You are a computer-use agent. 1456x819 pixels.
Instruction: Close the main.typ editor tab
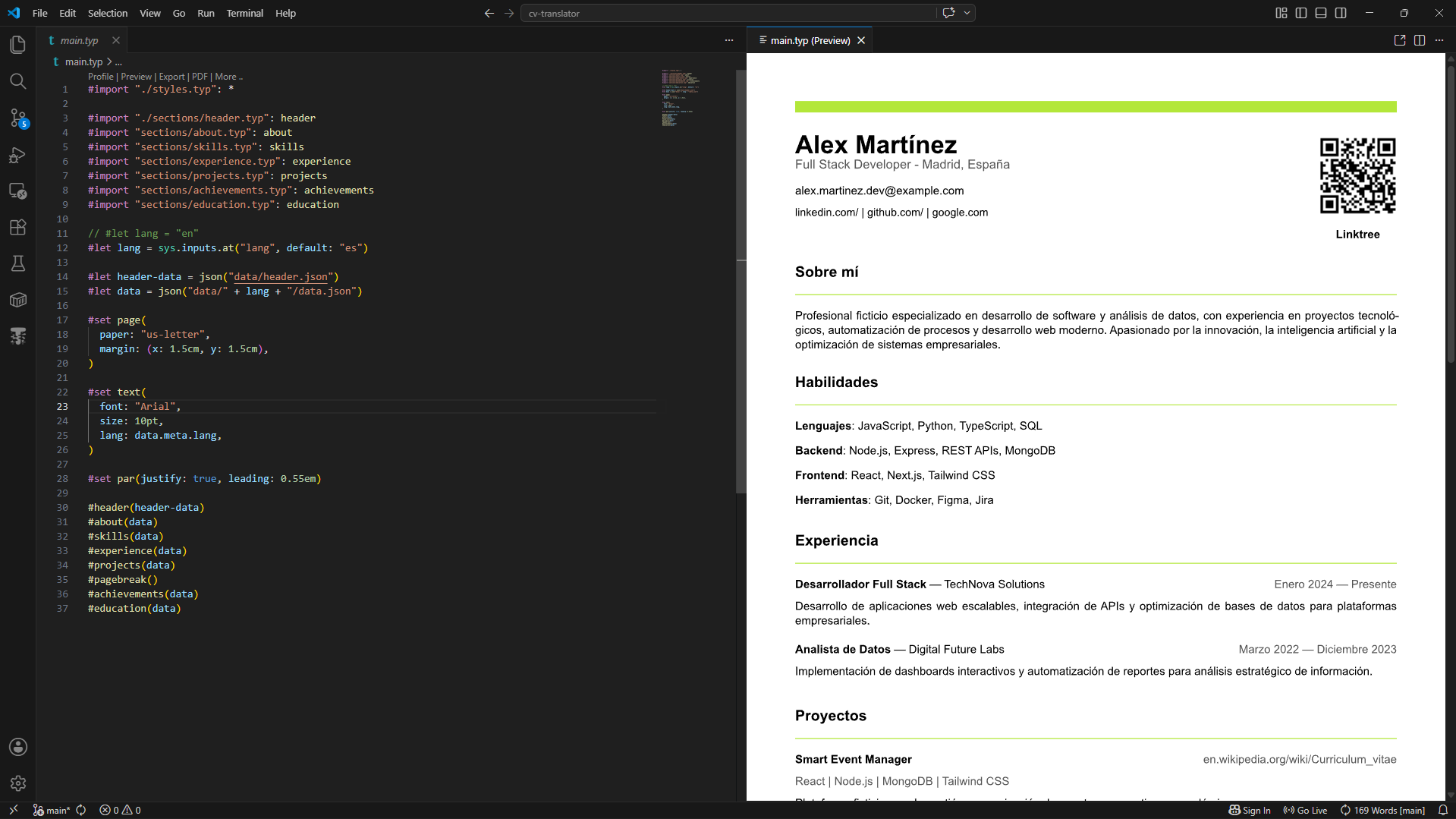(x=116, y=40)
